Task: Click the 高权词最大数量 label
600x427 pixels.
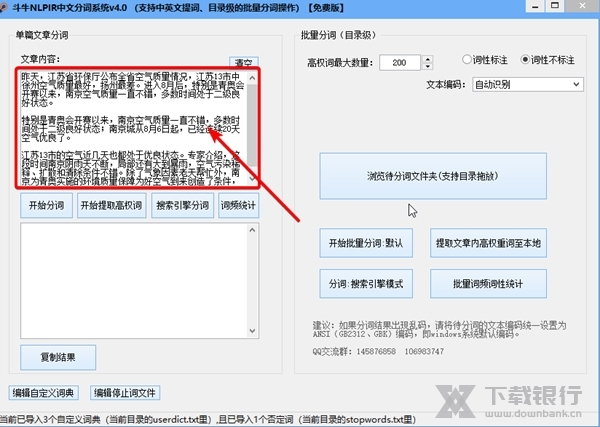Action: point(340,63)
